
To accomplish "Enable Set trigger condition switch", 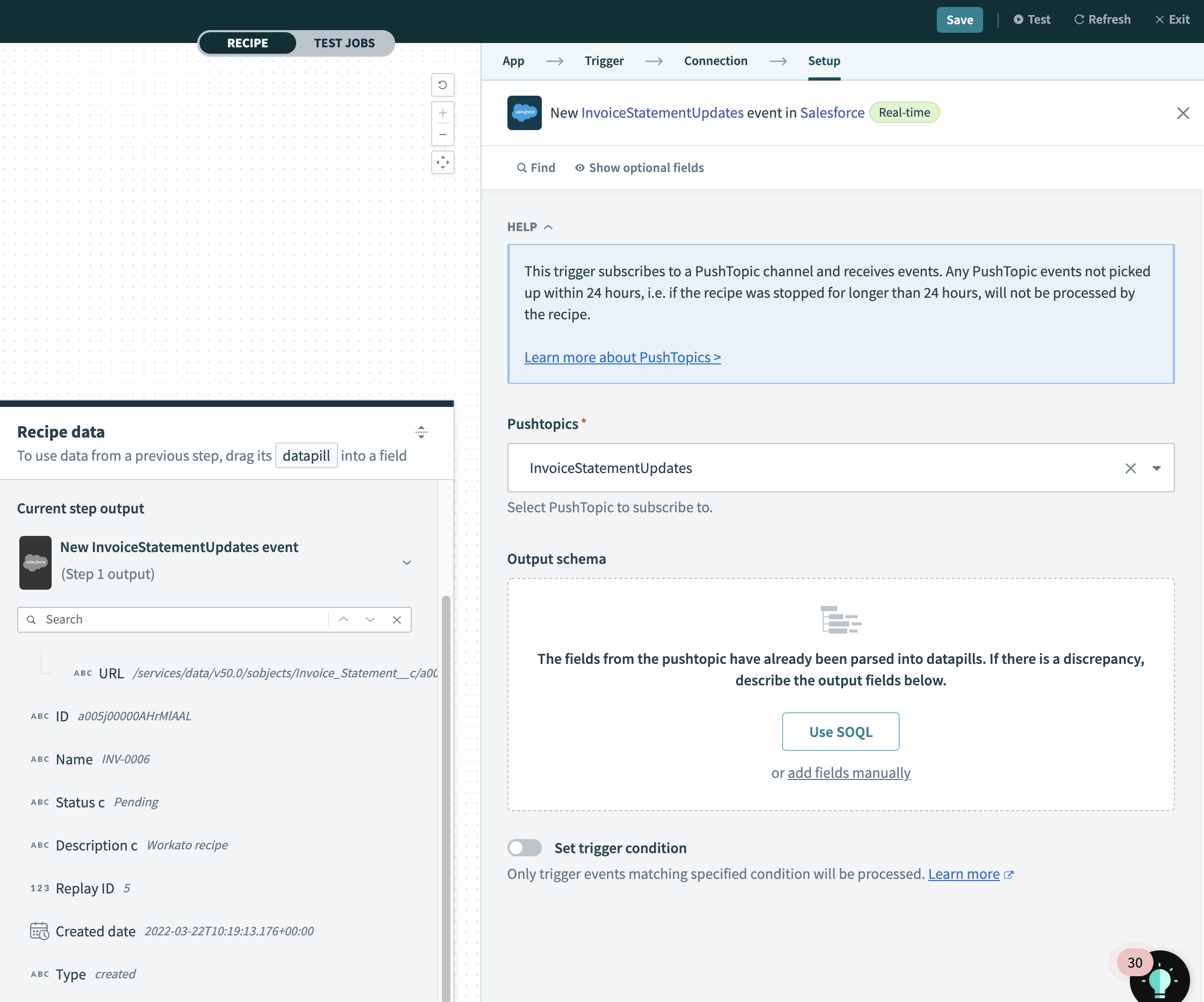I will (524, 848).
